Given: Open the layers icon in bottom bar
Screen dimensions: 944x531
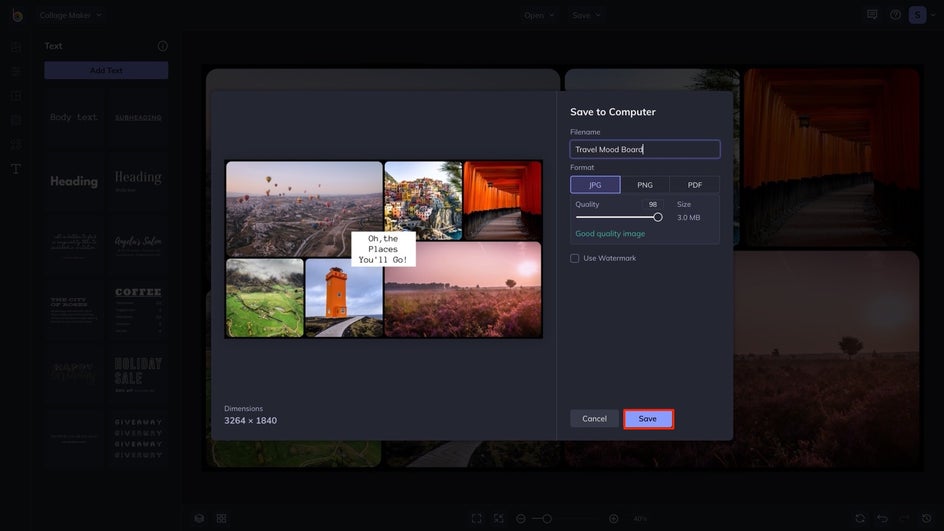Looking at the screenshot, I should (x=199, y=518).
